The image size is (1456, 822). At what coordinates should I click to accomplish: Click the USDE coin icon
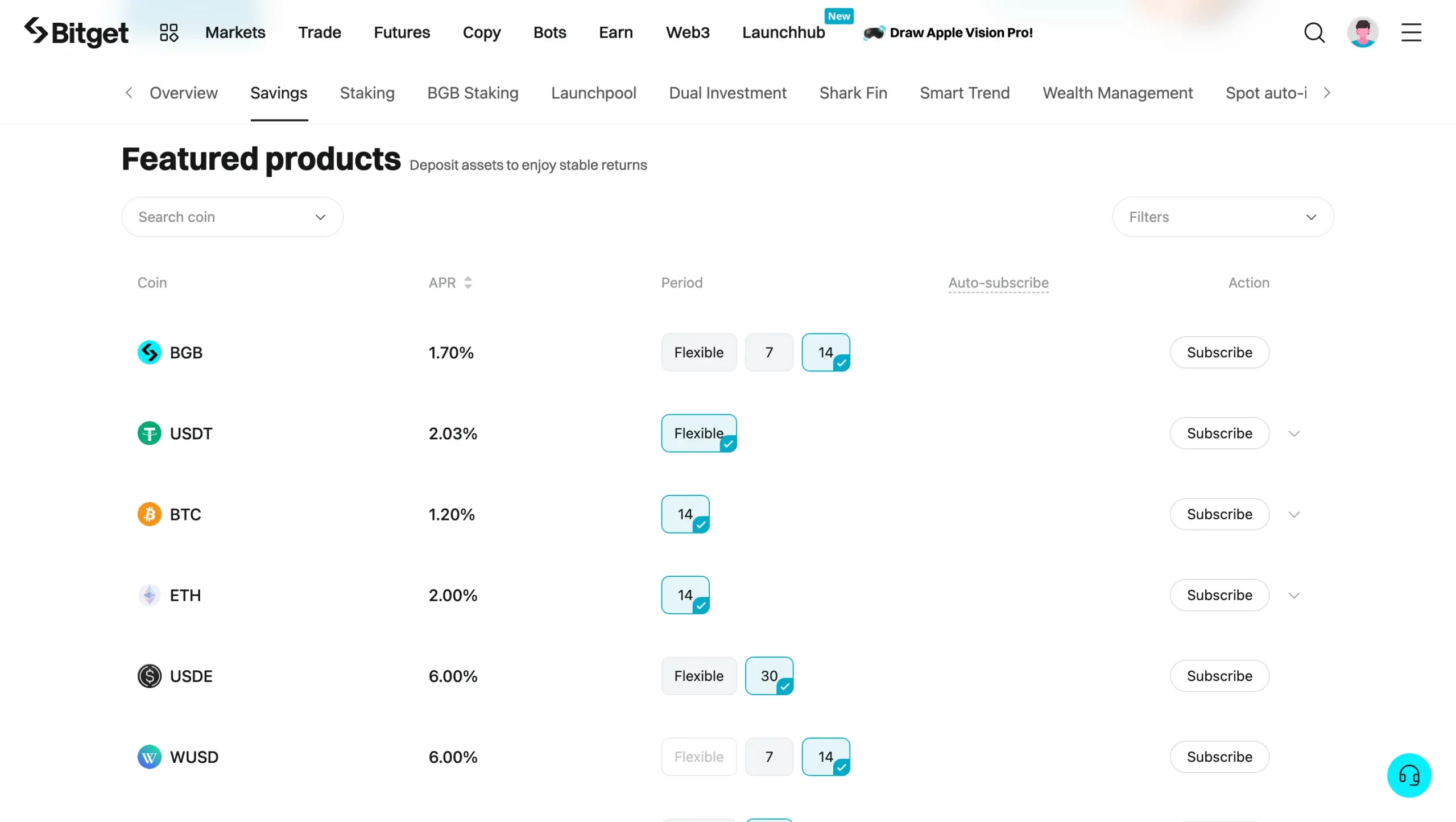[150, 676]
